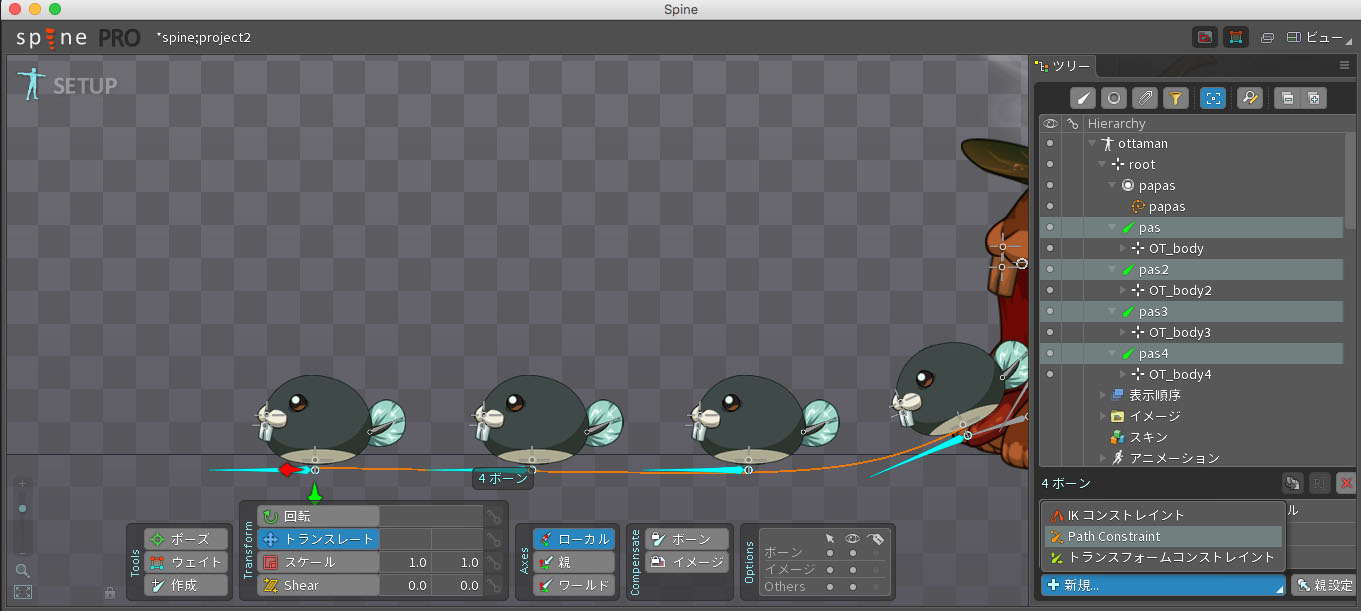Collapse the pas2 bone node

click(1113, 270)
